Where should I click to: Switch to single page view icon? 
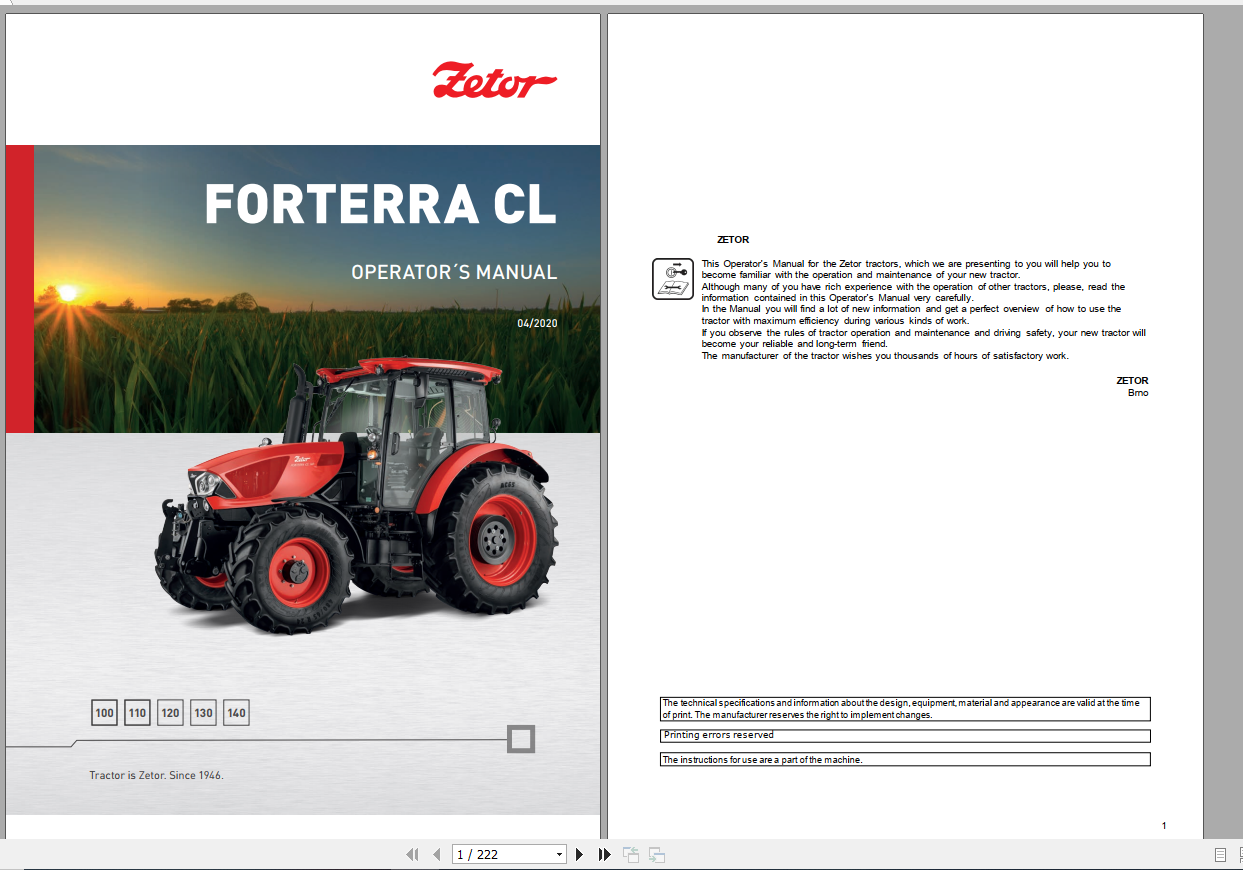click(x=1220, y=855)
